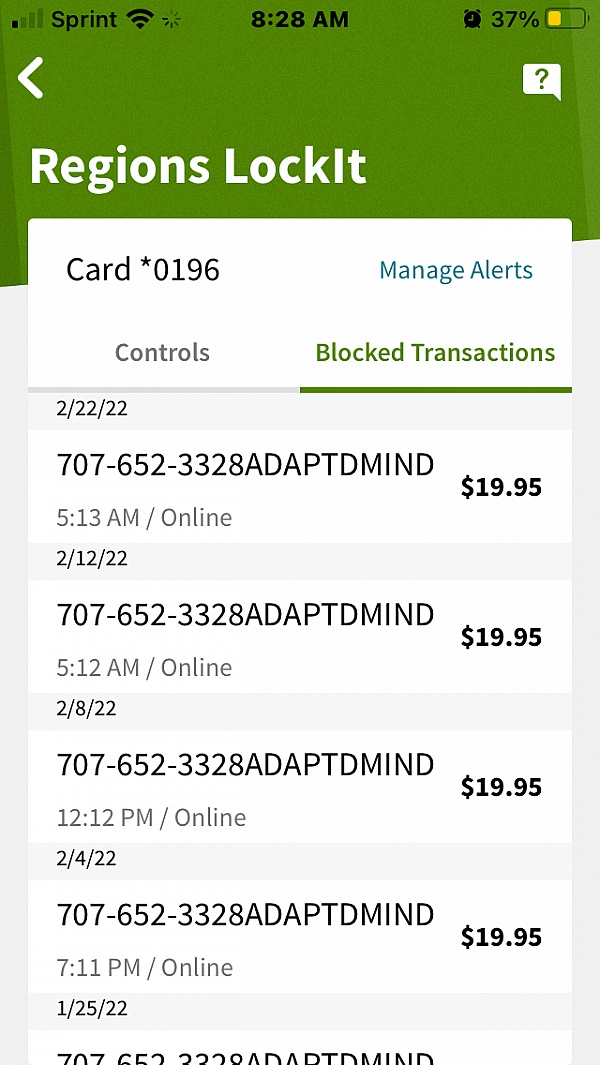Screen dimensions: 600x1065
Task: Open the help question mark icon
Action: 541,81
